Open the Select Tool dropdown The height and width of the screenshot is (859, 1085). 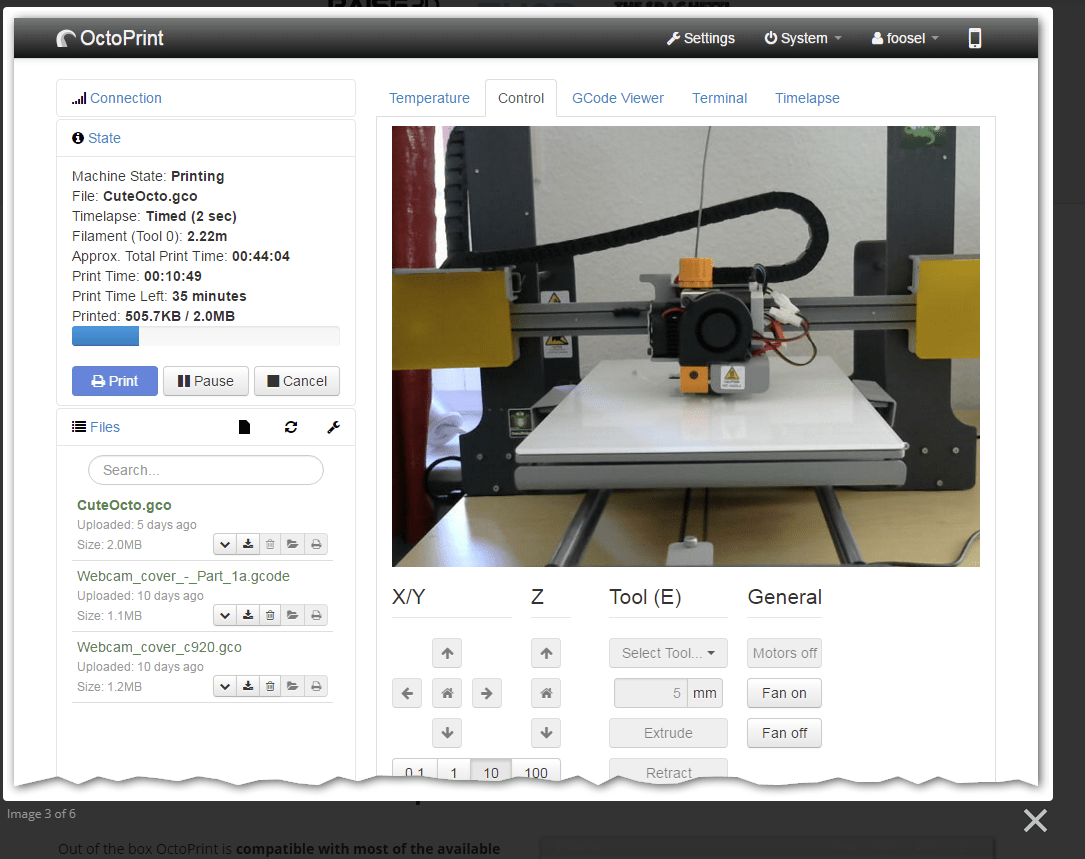pos(668,653)
